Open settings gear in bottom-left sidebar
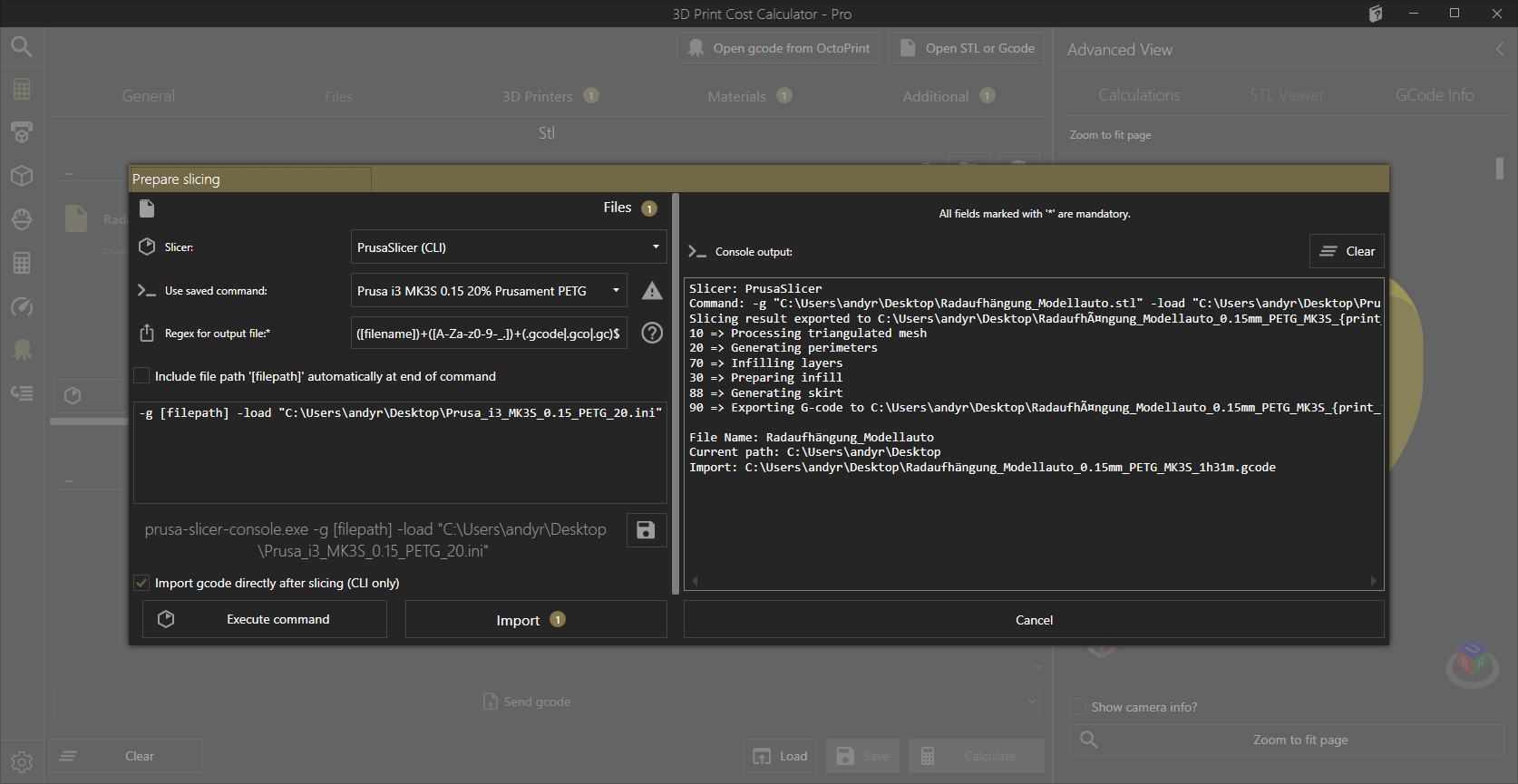 pyautogui.click(x=22, y=762)
